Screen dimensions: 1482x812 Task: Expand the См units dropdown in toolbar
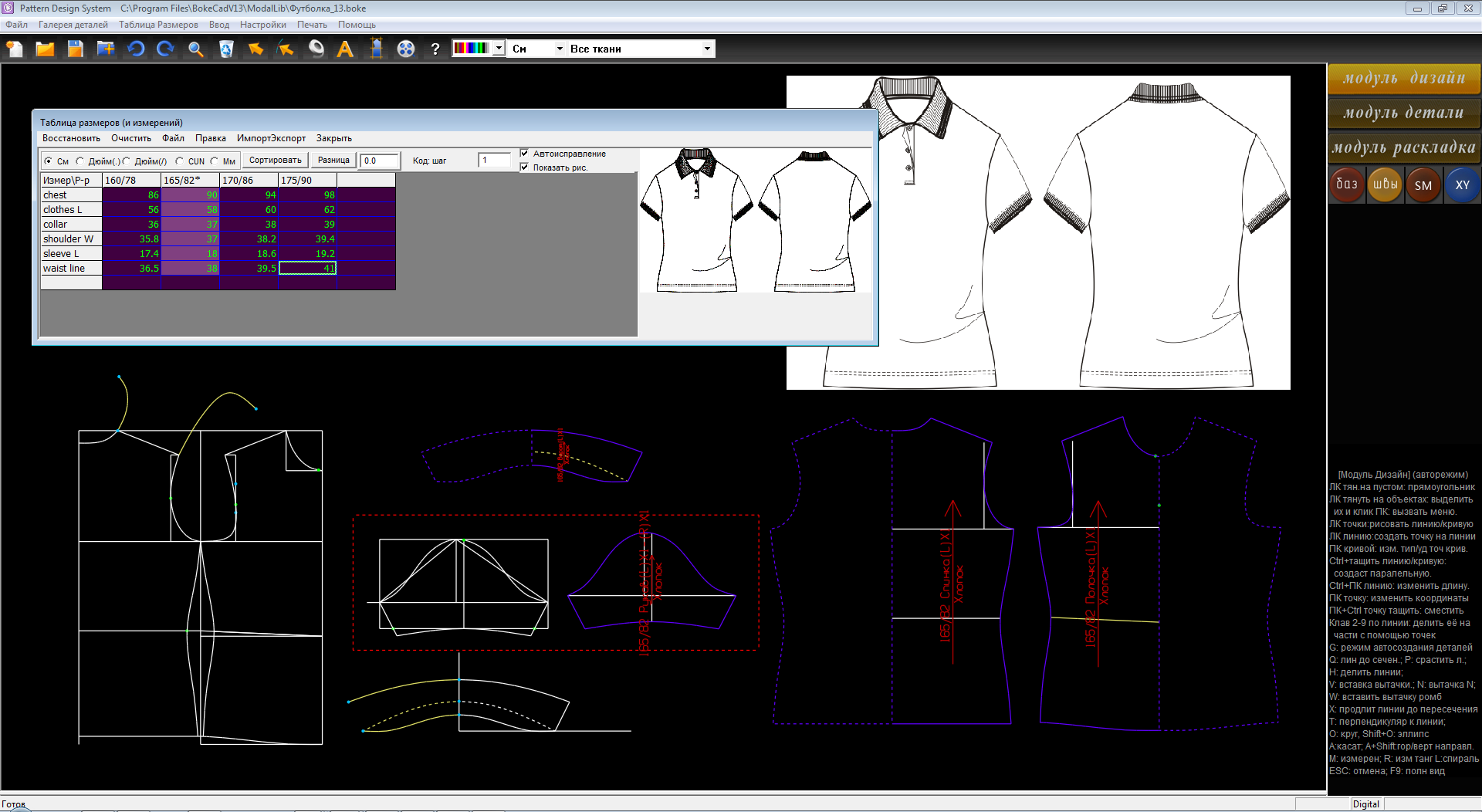(560, 49)
